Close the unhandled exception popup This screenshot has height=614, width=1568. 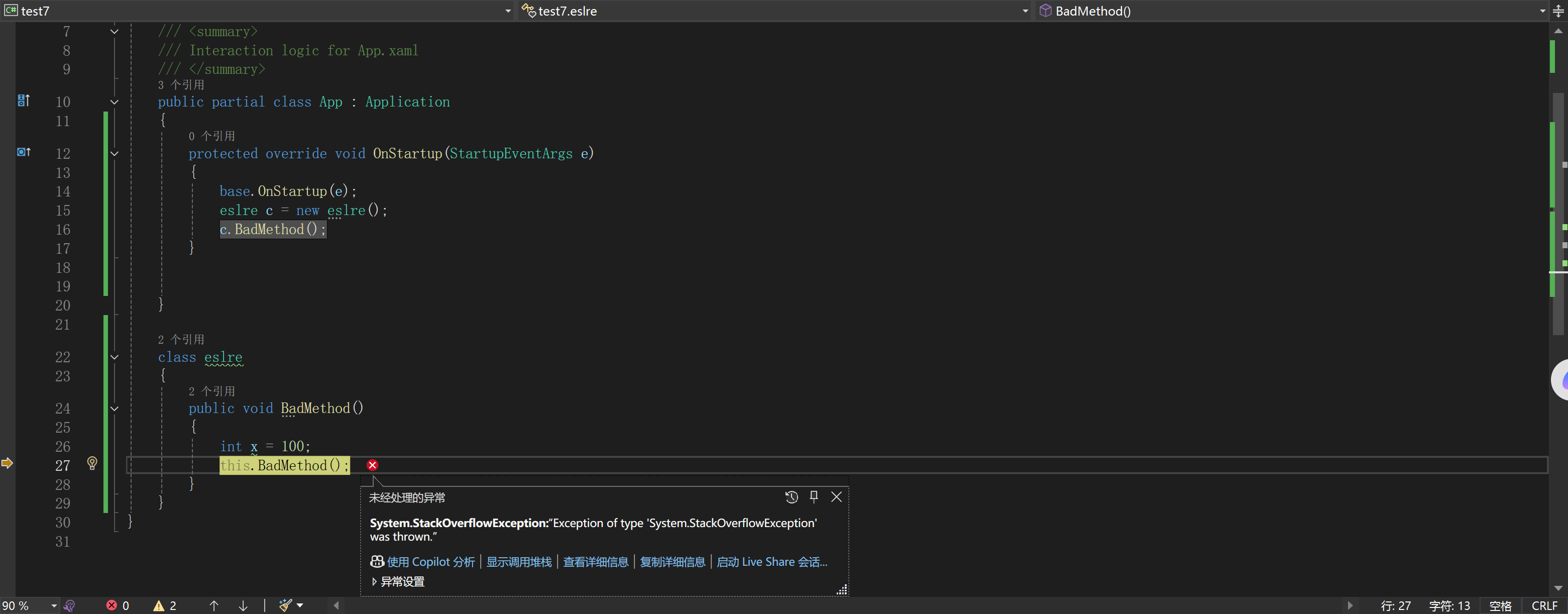pos(836,497)
